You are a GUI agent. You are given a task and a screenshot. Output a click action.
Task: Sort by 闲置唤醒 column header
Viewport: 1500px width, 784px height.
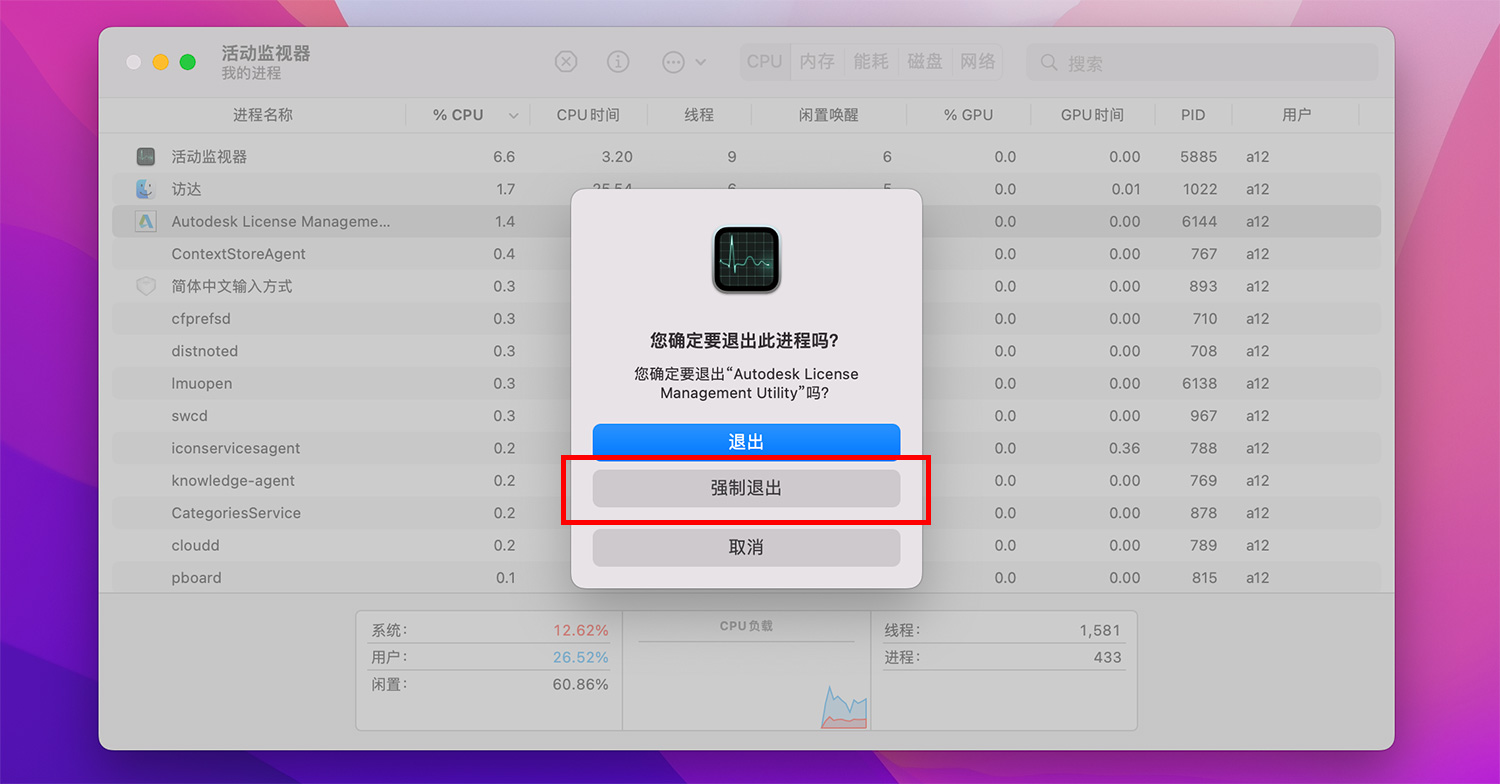tap(829, 115)
